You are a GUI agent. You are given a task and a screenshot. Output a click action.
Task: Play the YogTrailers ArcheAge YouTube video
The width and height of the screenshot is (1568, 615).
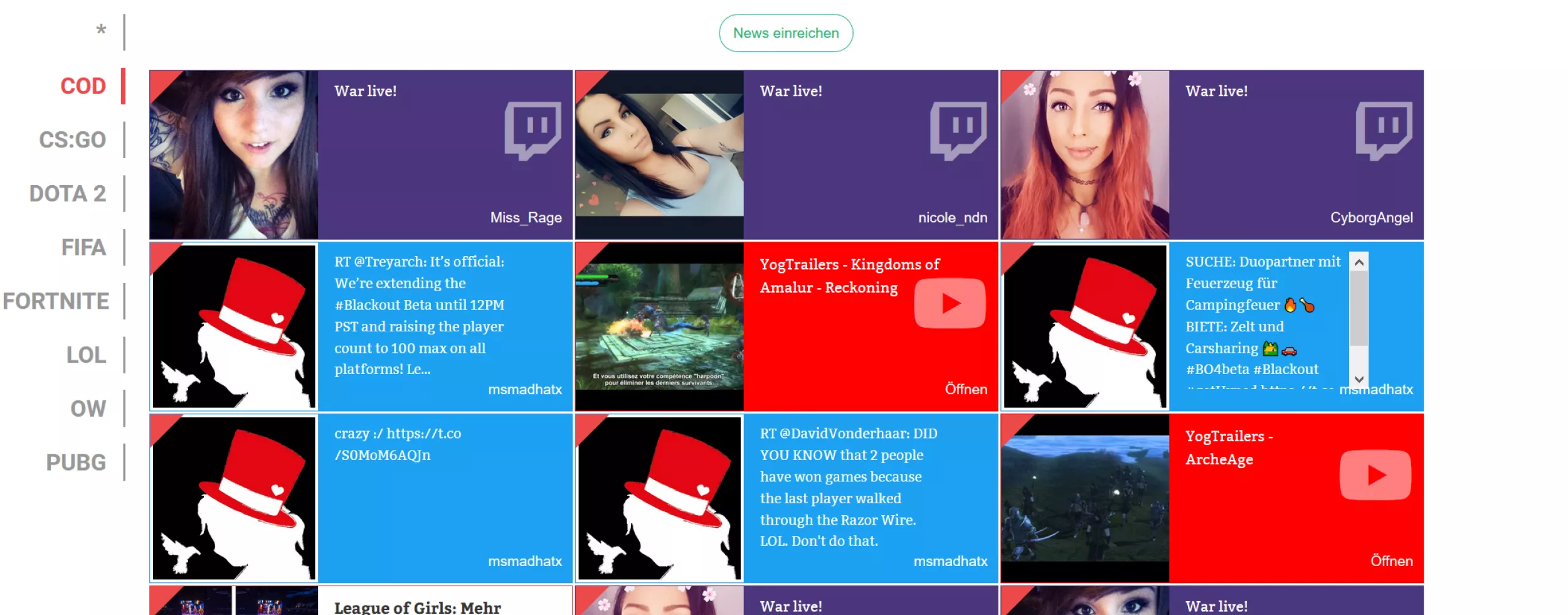(1375, 475)
